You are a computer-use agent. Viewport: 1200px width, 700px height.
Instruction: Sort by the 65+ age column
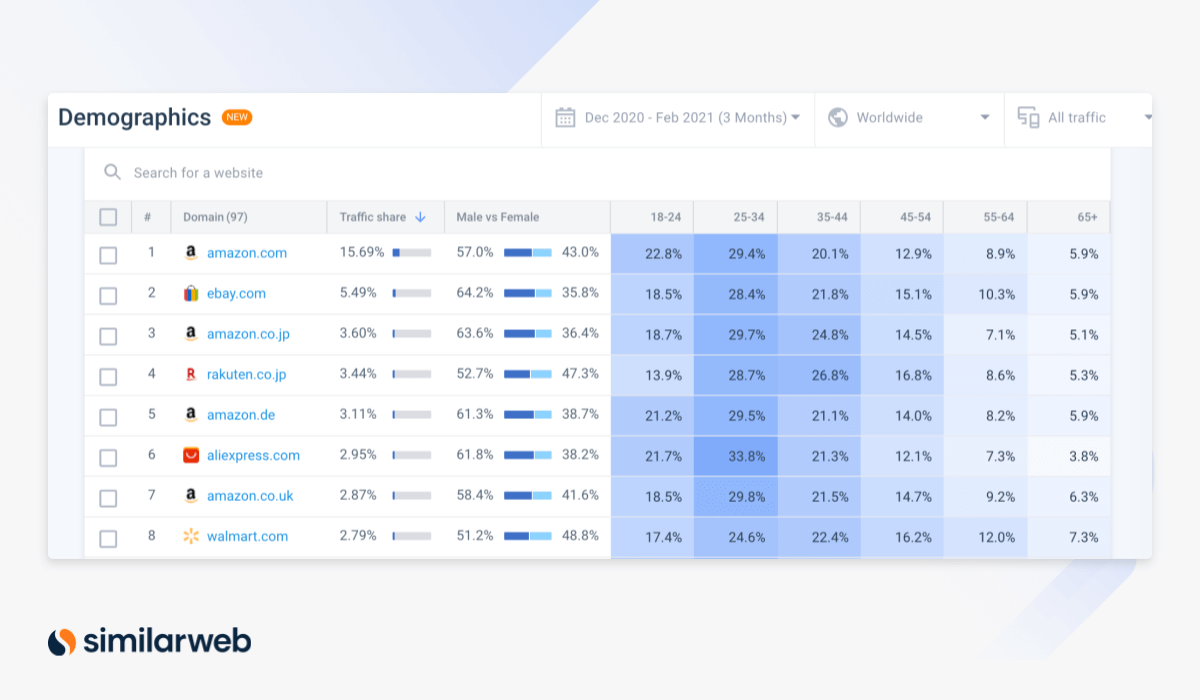(1068, 217)
